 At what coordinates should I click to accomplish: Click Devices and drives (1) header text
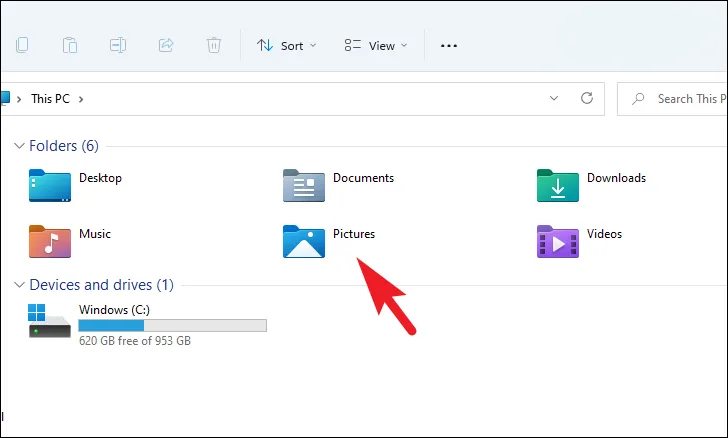point(102,285)
